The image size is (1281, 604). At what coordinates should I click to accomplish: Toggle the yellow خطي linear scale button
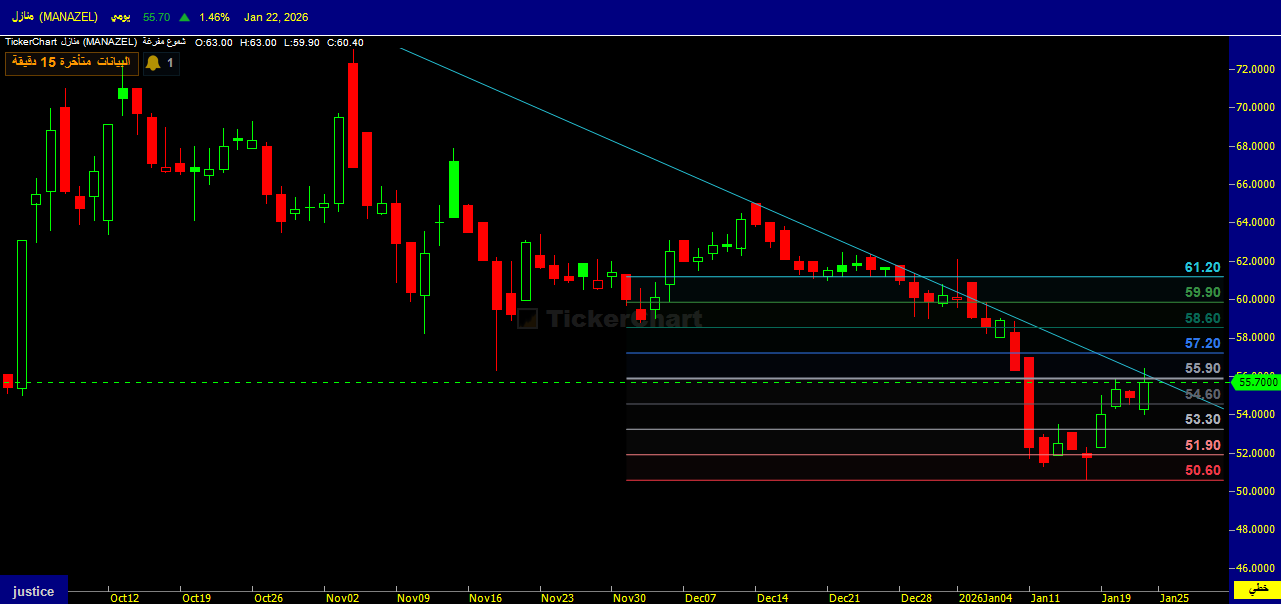(1257, 591)
